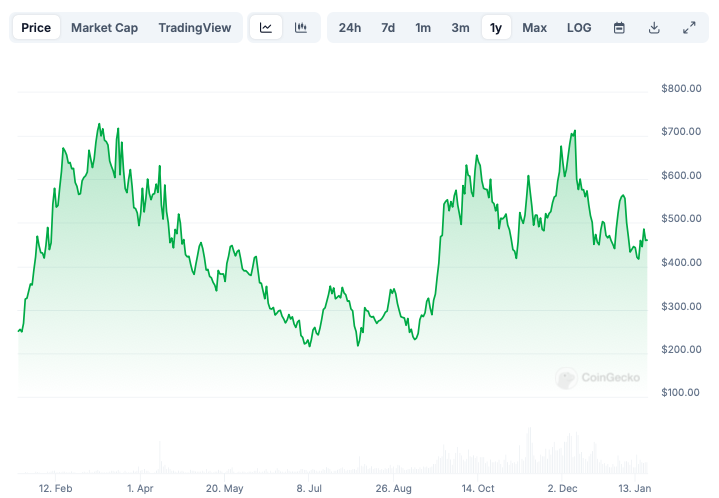Switch to line chart view
719x498 pixels.
coord(266,28)
